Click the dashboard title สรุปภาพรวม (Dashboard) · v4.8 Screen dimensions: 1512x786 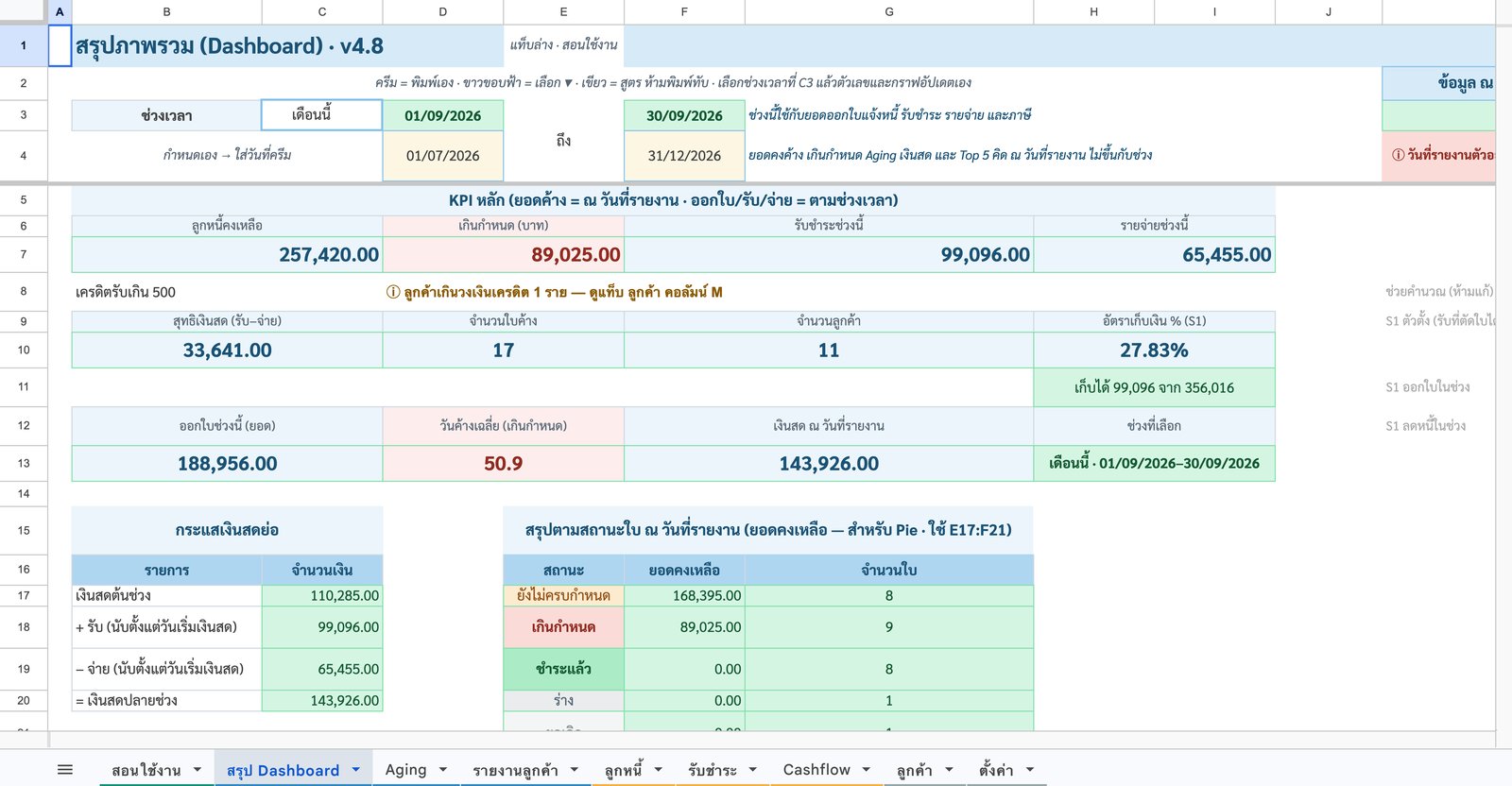230,45
